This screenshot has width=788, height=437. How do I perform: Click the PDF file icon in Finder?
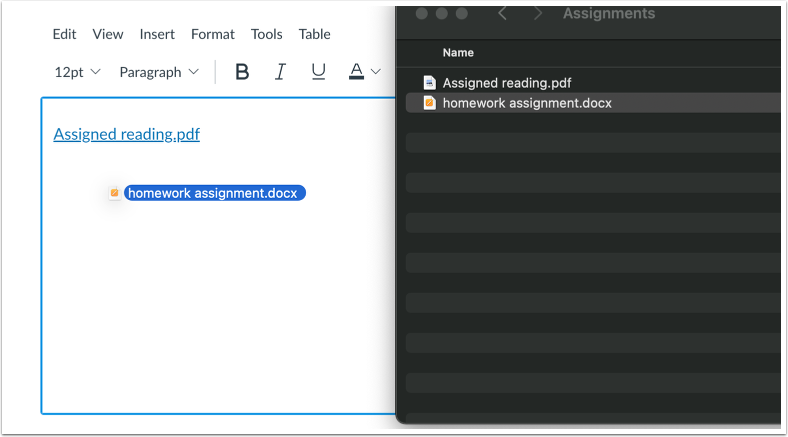429,82
